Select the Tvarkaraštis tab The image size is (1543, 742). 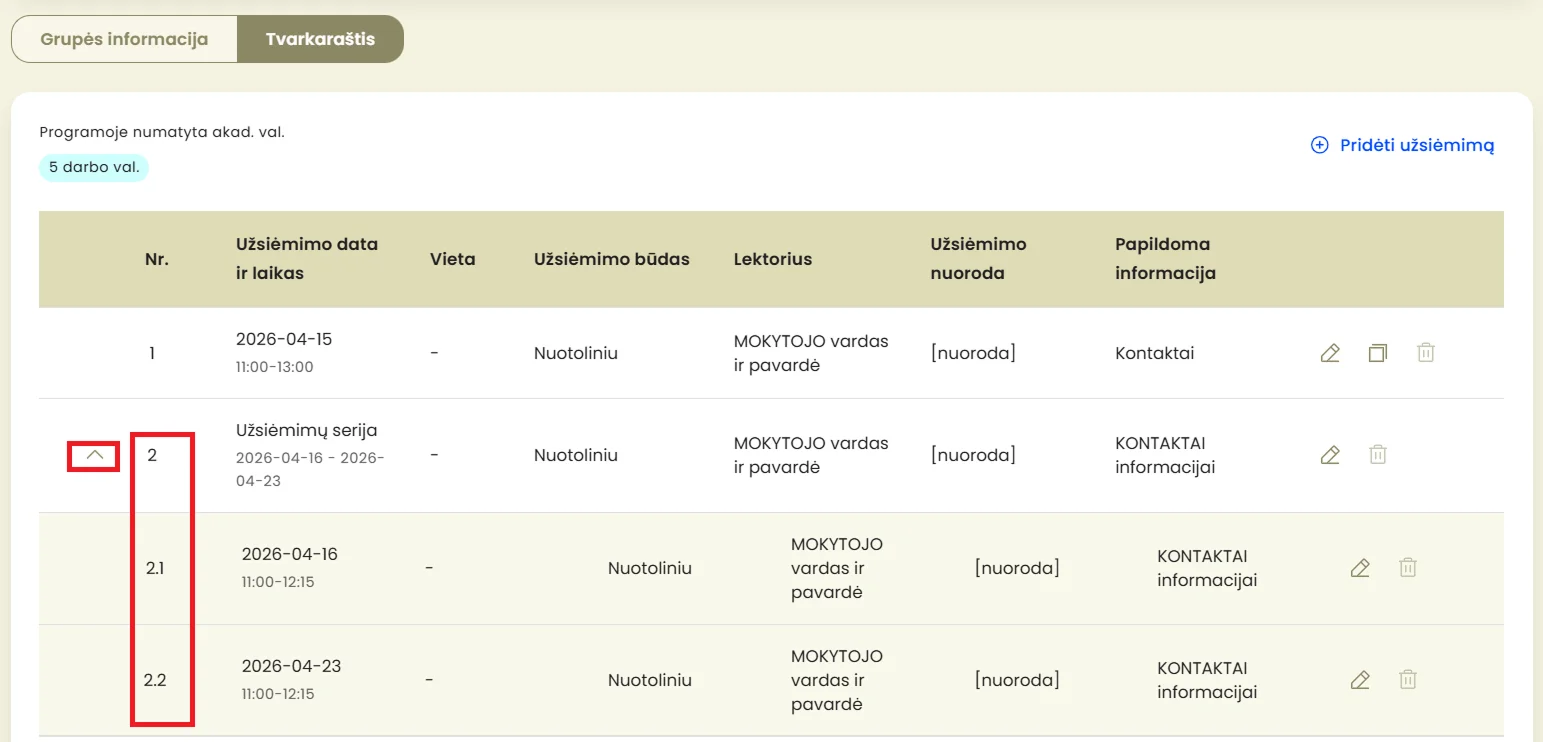click(320, 39)
